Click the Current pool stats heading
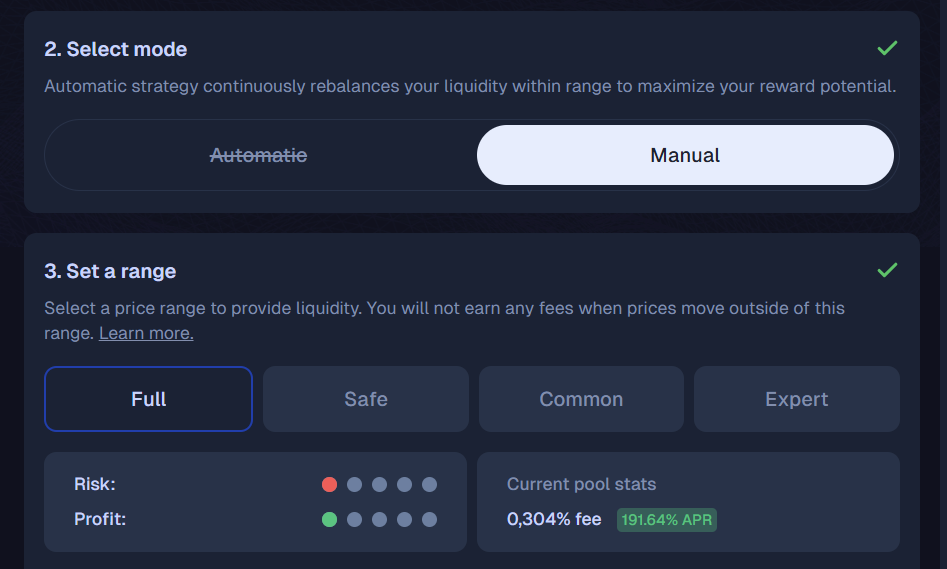This screenshot has width=947, height=569. 581,484
